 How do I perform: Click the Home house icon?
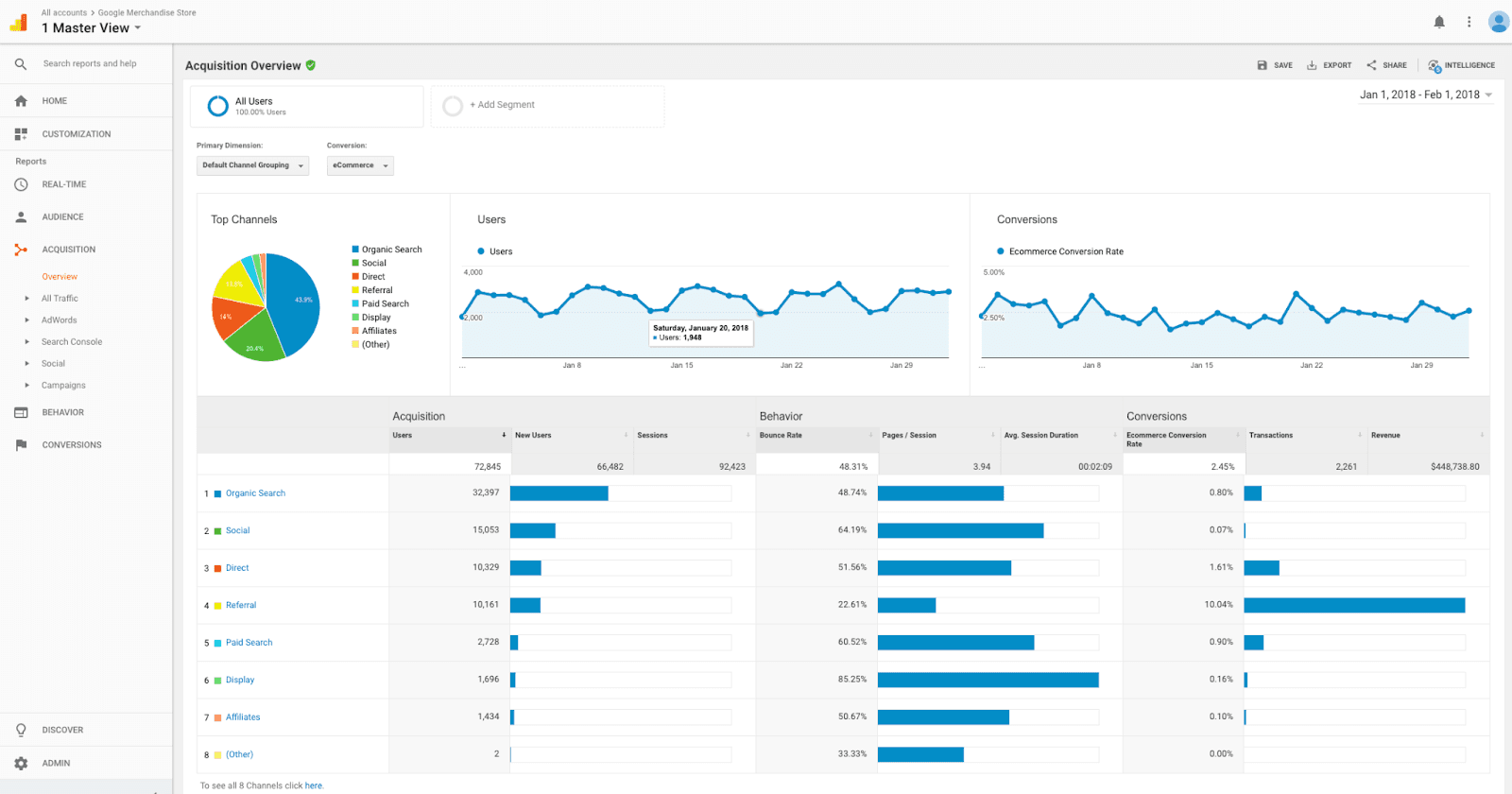point(21,101)
